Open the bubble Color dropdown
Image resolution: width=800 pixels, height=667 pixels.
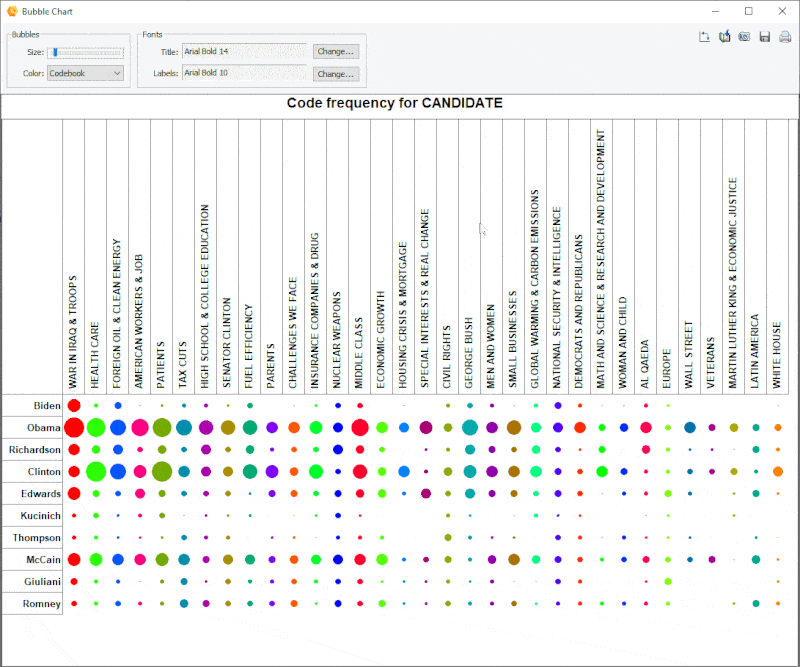86,73
